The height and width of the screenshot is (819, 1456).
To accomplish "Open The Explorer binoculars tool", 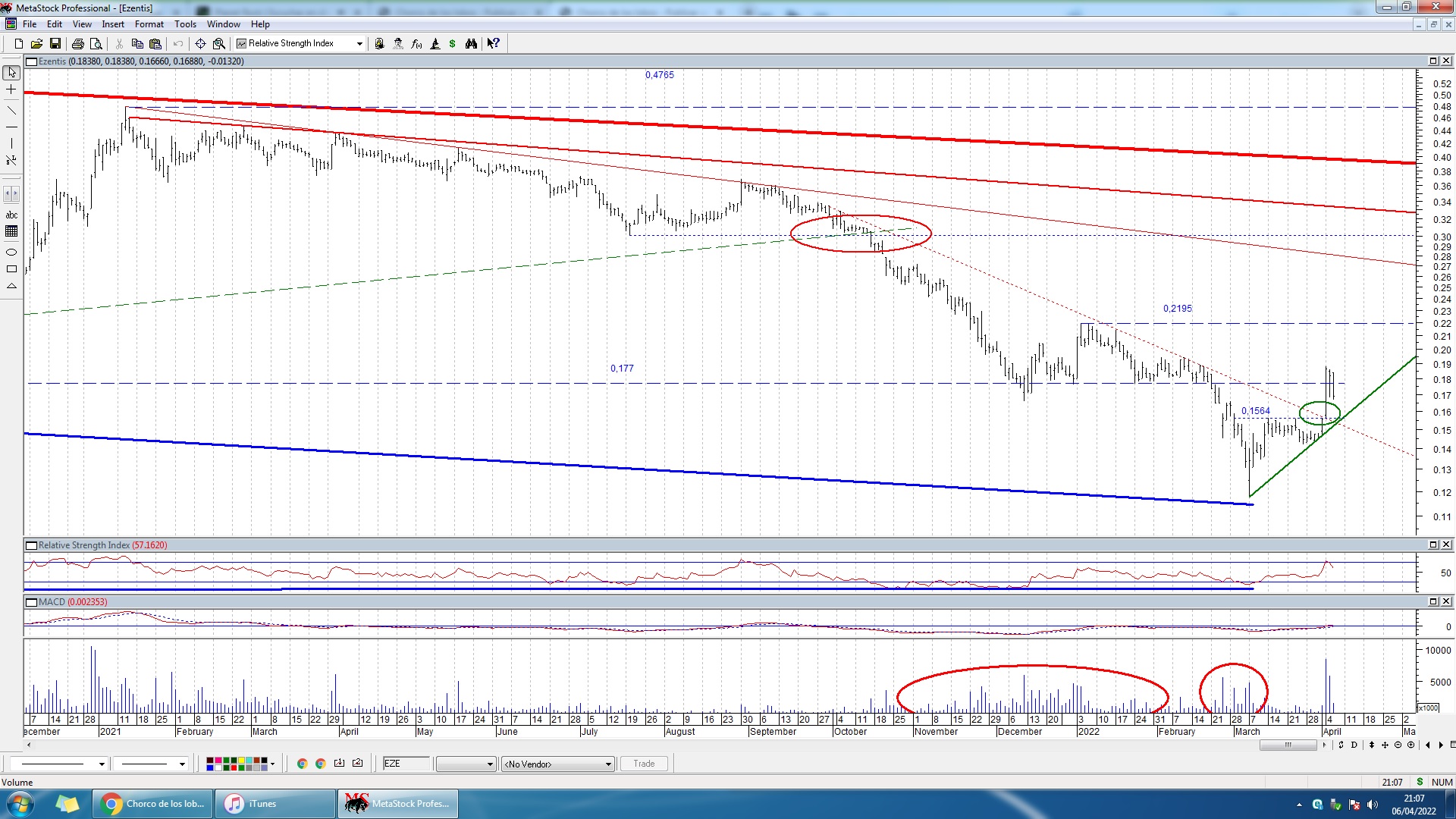I will 471,44.
